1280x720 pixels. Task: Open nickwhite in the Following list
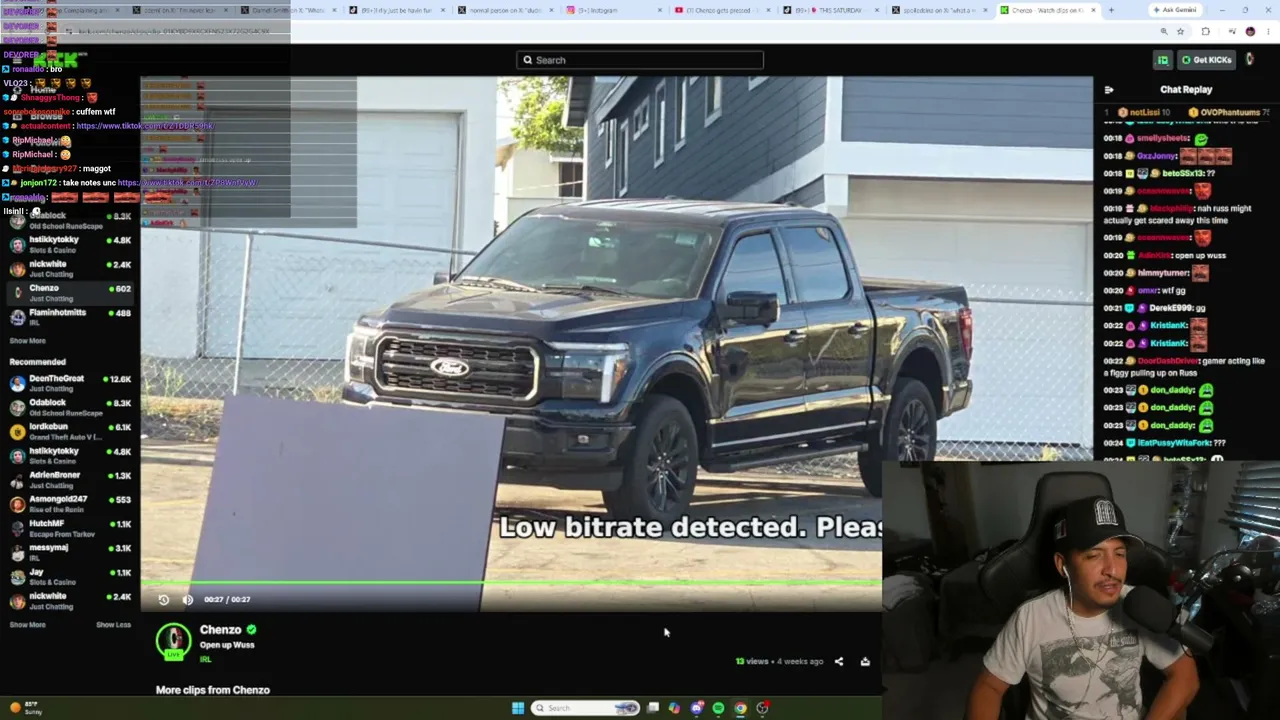70,268
